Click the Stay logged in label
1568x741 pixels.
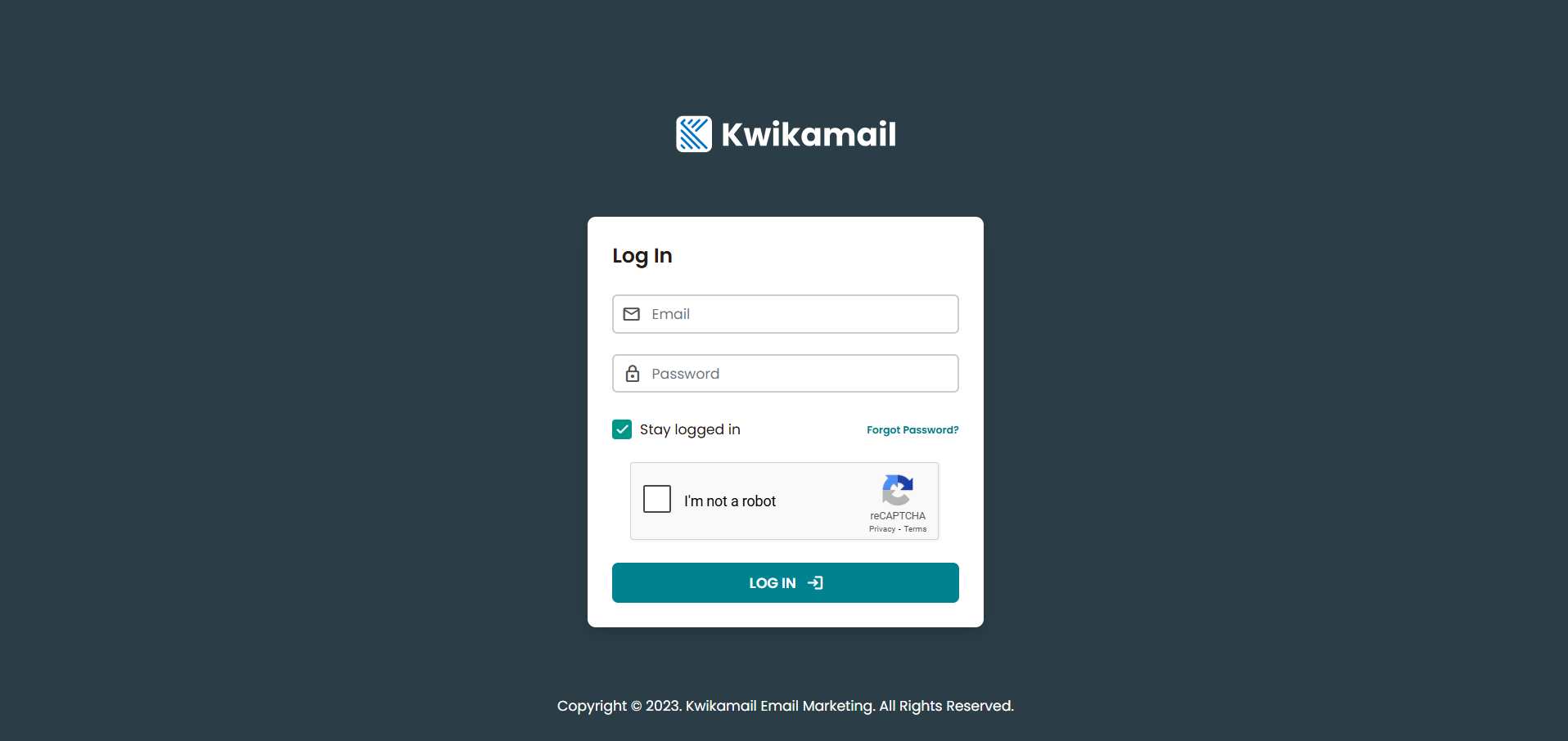tap(690, 429)
